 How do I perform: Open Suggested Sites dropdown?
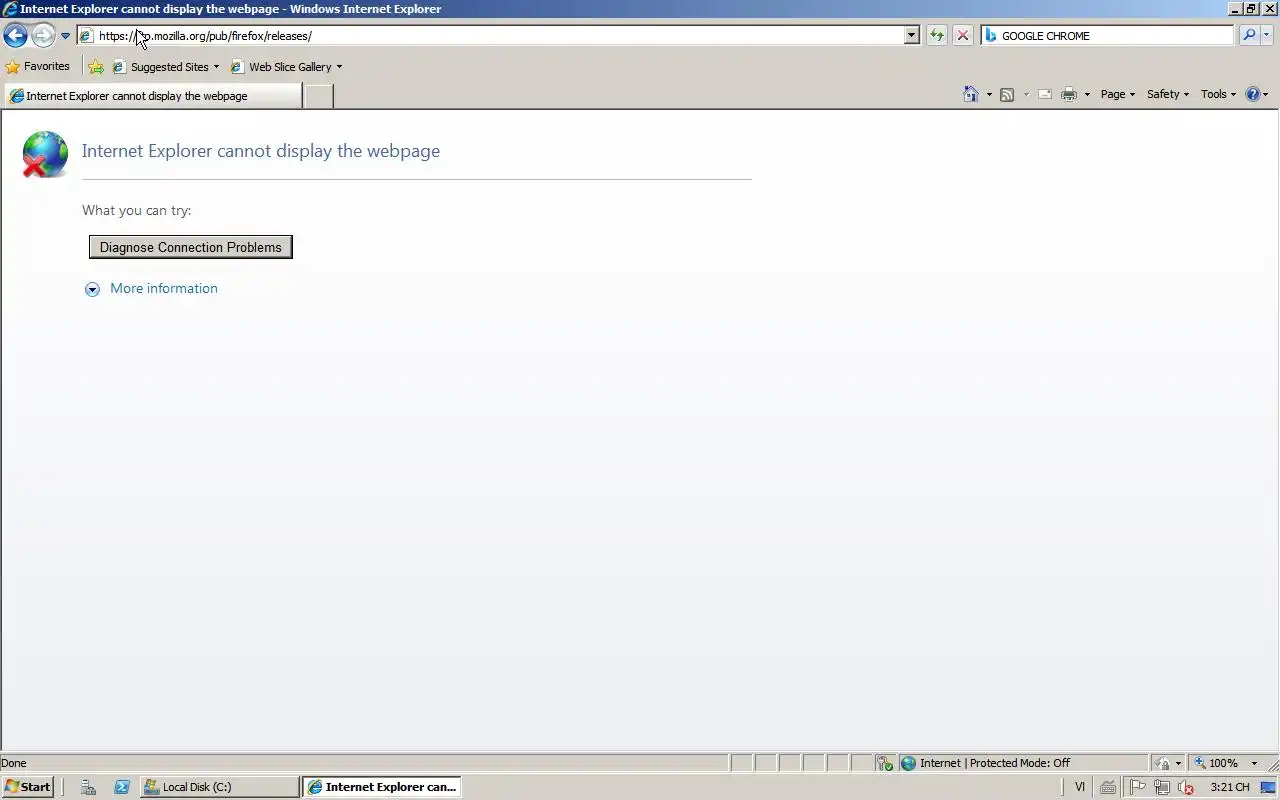(165, 67)
